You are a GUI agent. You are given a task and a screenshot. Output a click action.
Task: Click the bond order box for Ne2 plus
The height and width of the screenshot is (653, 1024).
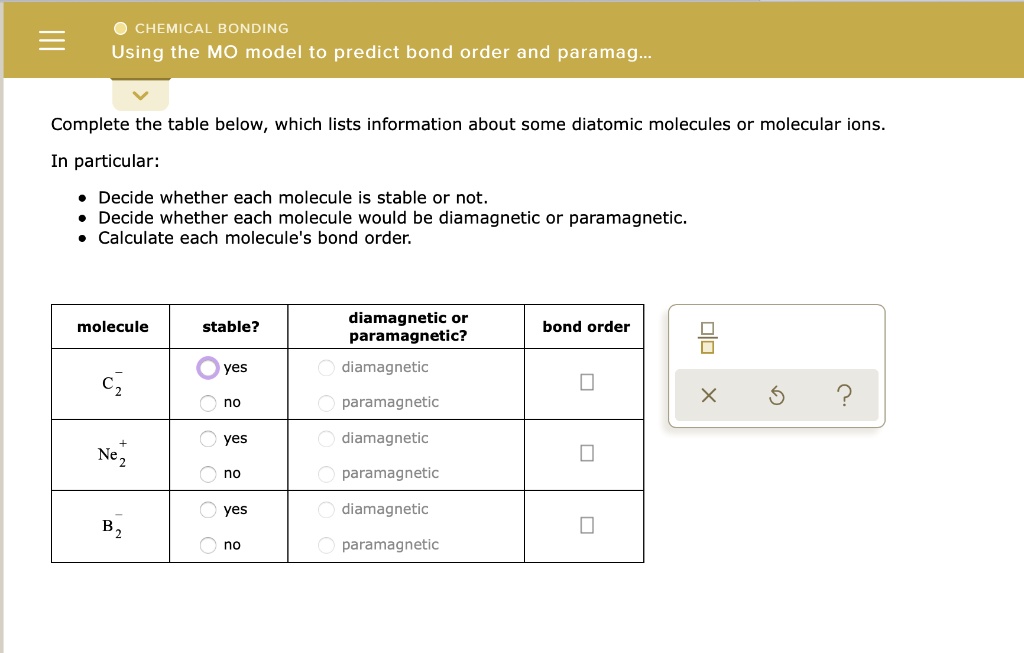click(x=586, y=453)
